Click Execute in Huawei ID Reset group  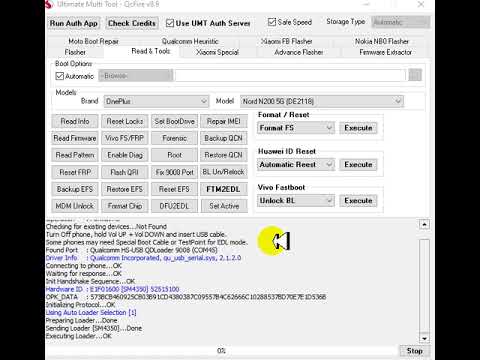[358, 164]
